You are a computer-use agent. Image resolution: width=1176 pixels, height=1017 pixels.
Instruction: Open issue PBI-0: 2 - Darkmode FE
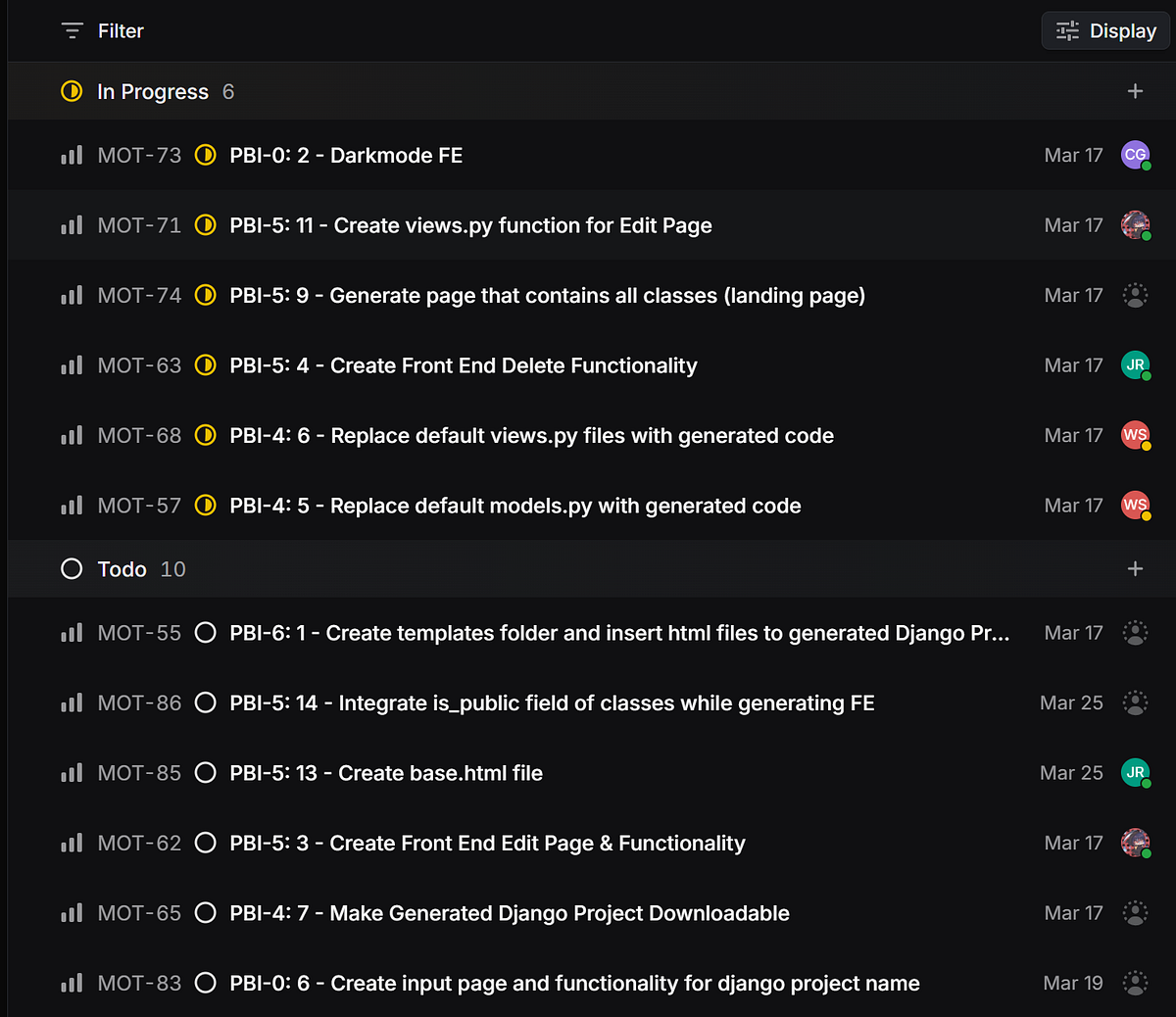(x=346, y=156)
